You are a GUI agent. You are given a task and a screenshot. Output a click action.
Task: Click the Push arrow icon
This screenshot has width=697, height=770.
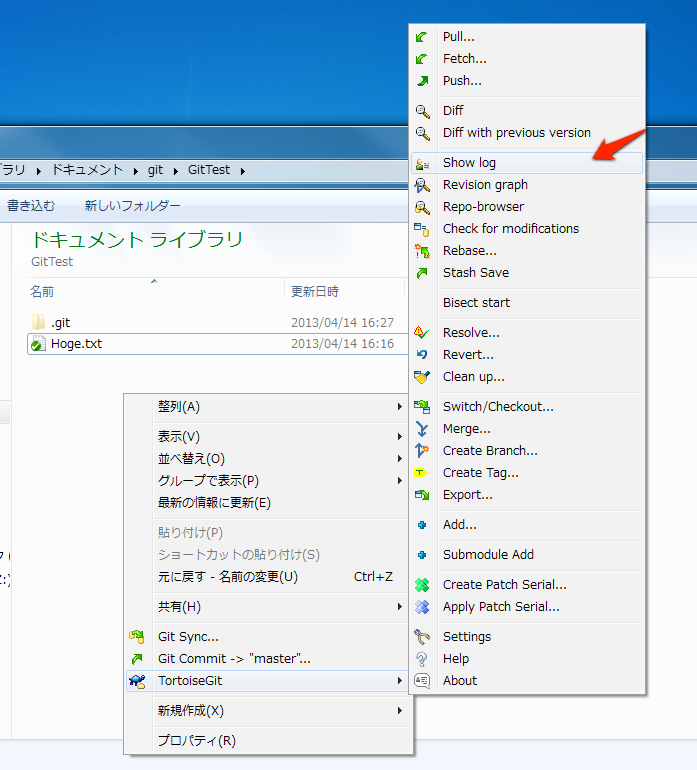pyautogui.click(x=422, y=81)
